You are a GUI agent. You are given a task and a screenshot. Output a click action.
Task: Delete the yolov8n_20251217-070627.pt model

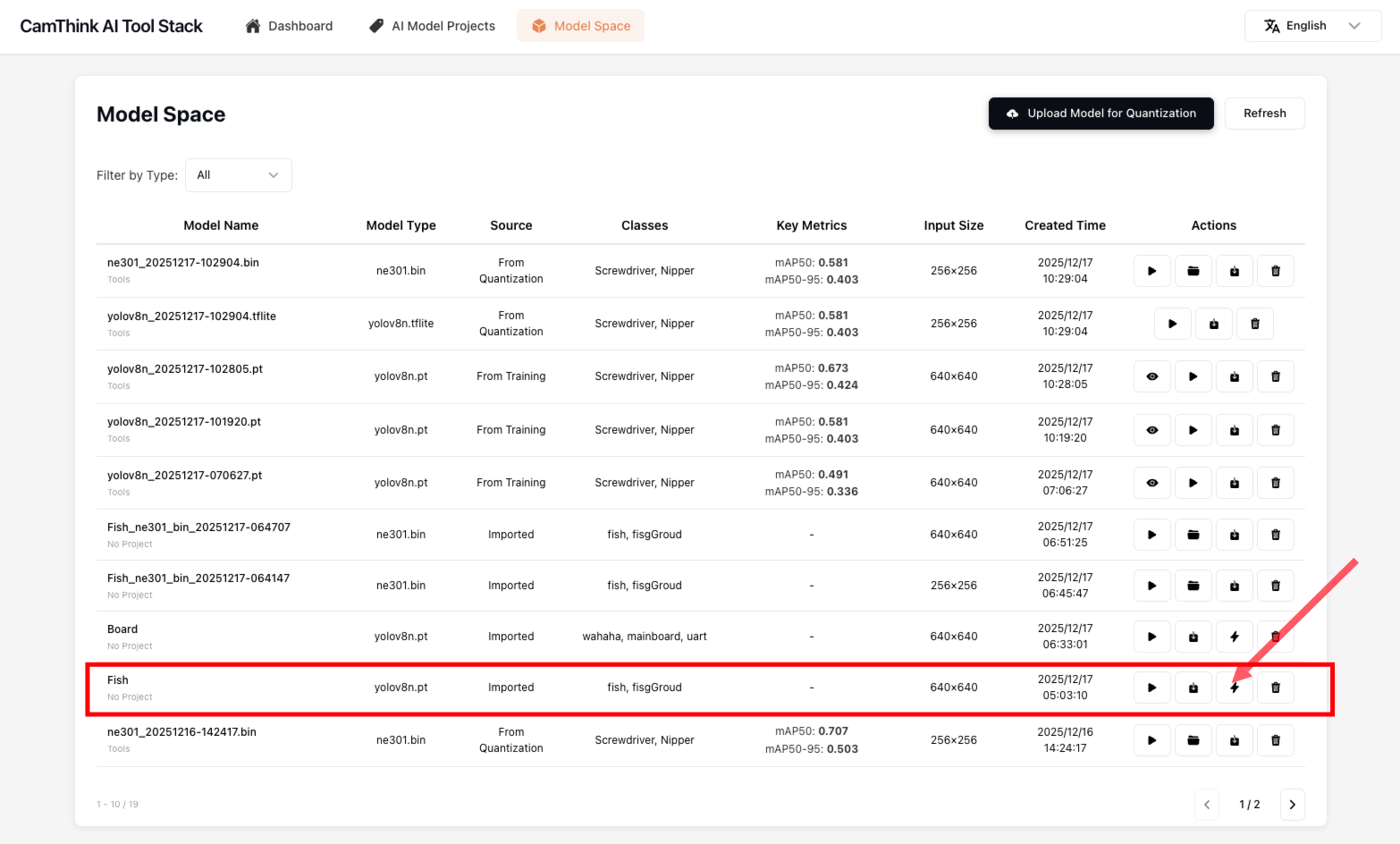(x=1275, y=483)
